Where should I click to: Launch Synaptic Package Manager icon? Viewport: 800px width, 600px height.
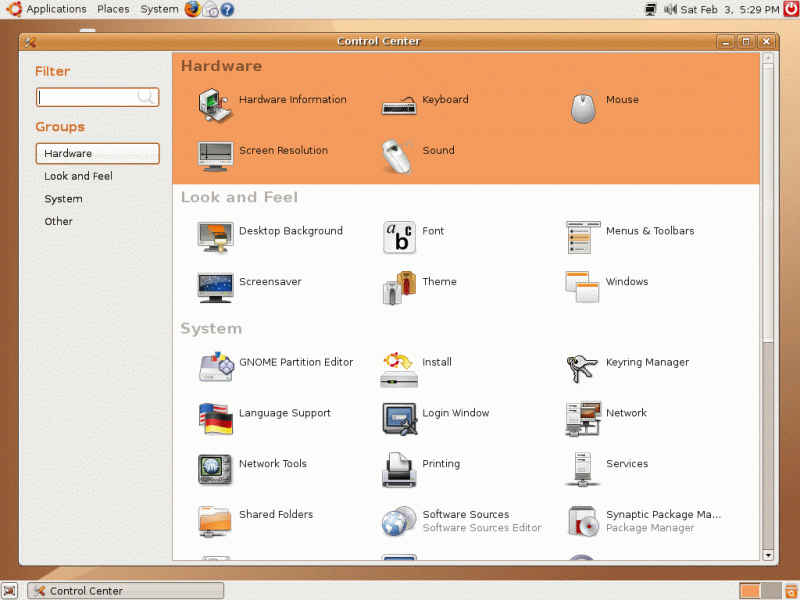tap(583, 521)
